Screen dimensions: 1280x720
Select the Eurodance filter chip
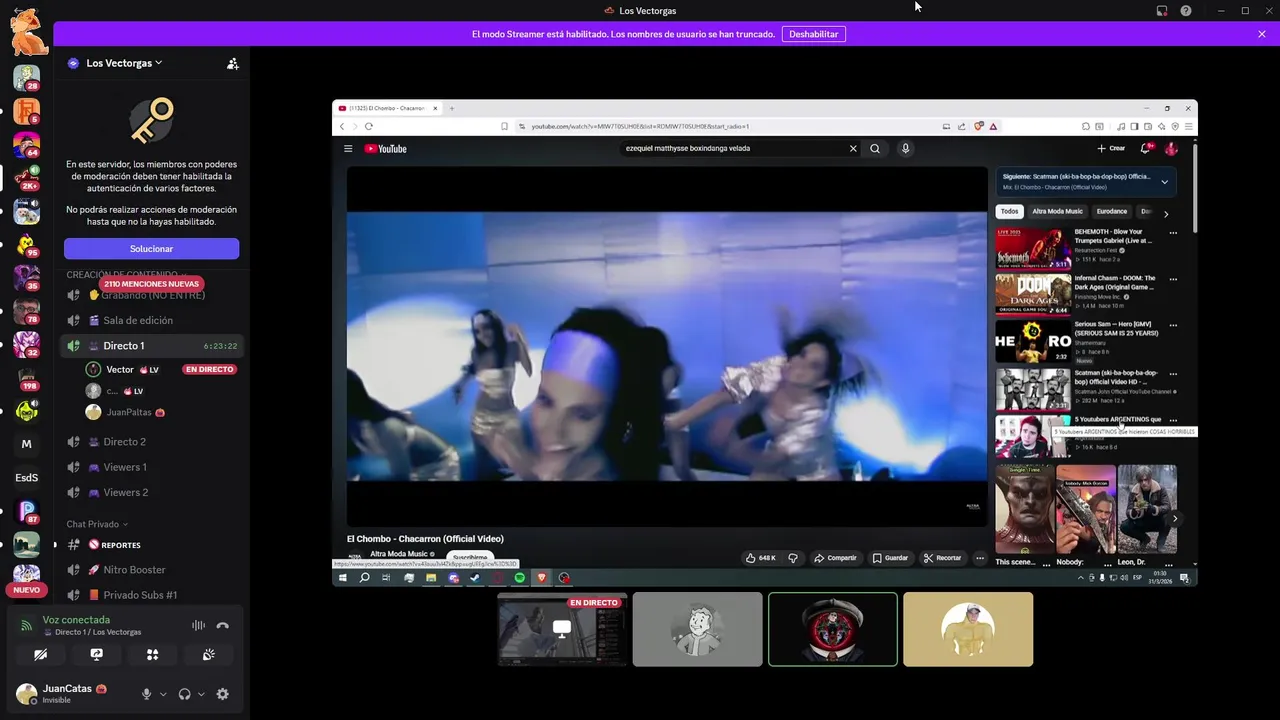1112,212
